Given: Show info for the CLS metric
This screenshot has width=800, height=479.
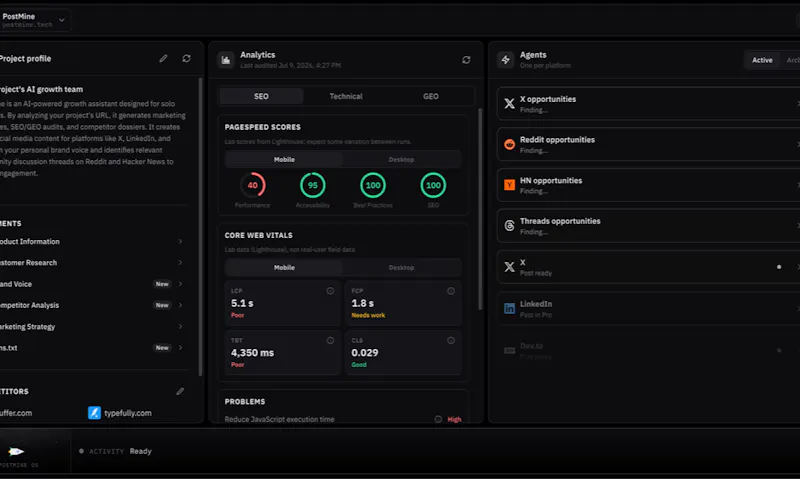Looking at the screenshot, I should coord(451,341).
